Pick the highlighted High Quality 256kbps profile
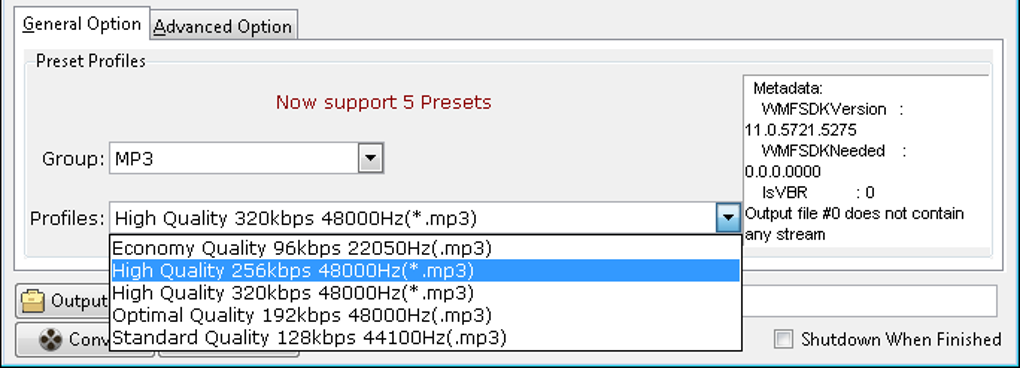The height and width of the screenshot is (368, 1020). (425, 270)
